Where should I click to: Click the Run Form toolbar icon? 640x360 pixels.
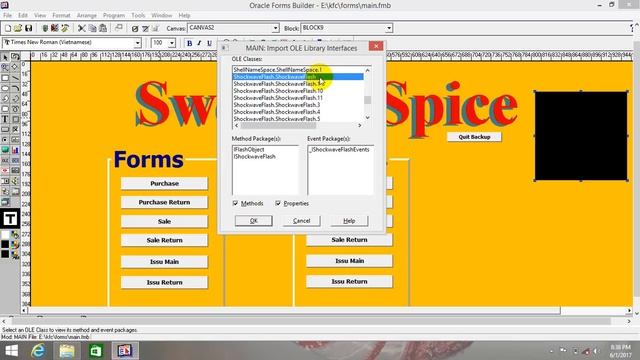click(x=45, y=28)
